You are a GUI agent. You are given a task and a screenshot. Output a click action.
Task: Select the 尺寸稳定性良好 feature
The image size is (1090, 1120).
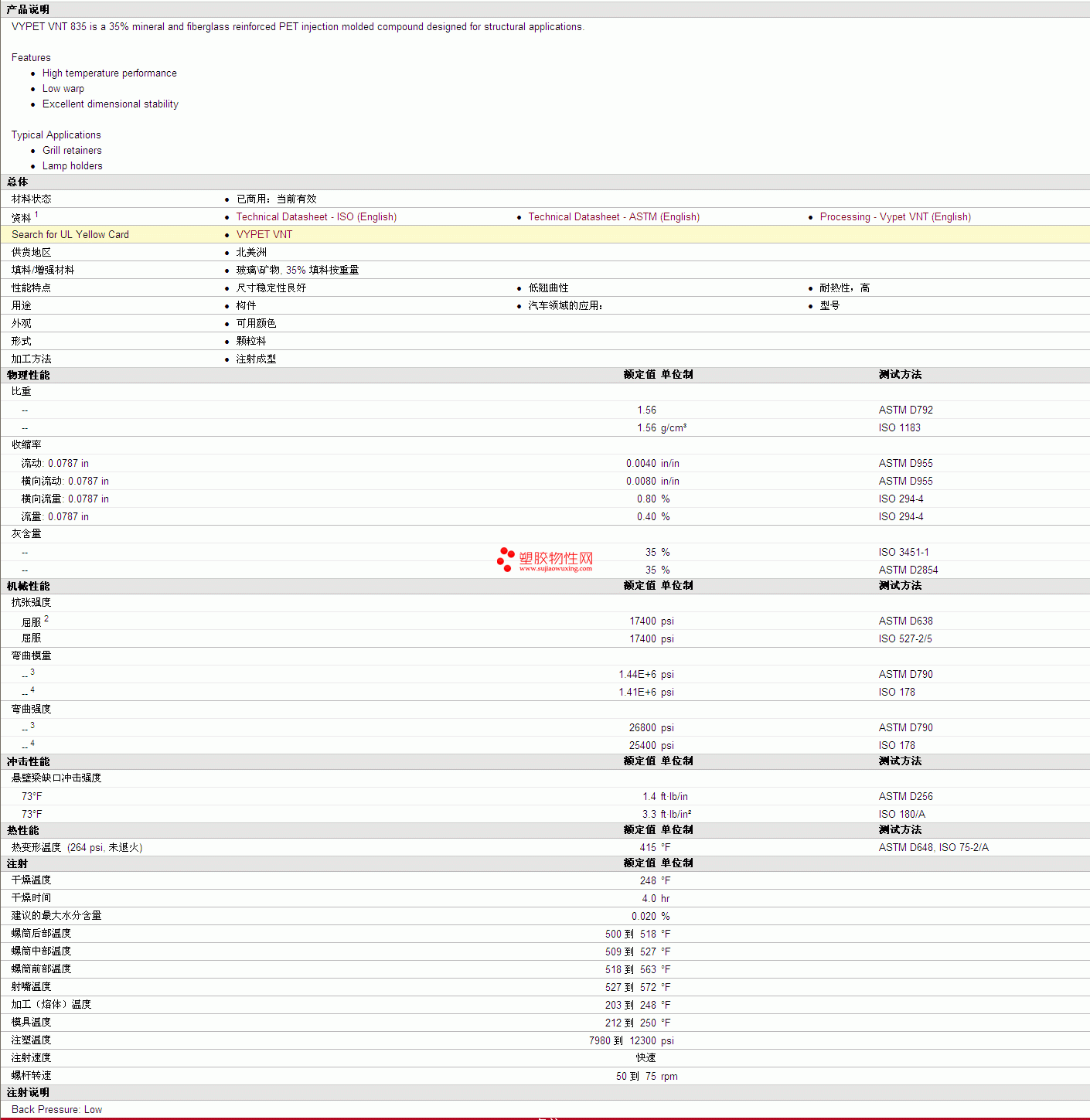click(x=271, y=288)
